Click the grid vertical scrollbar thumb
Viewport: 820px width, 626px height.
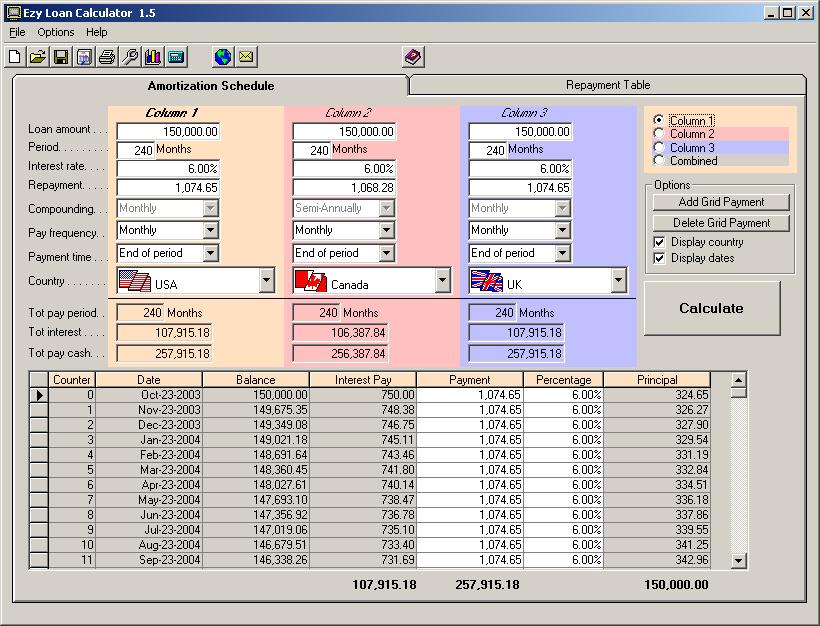click(738, 393)
